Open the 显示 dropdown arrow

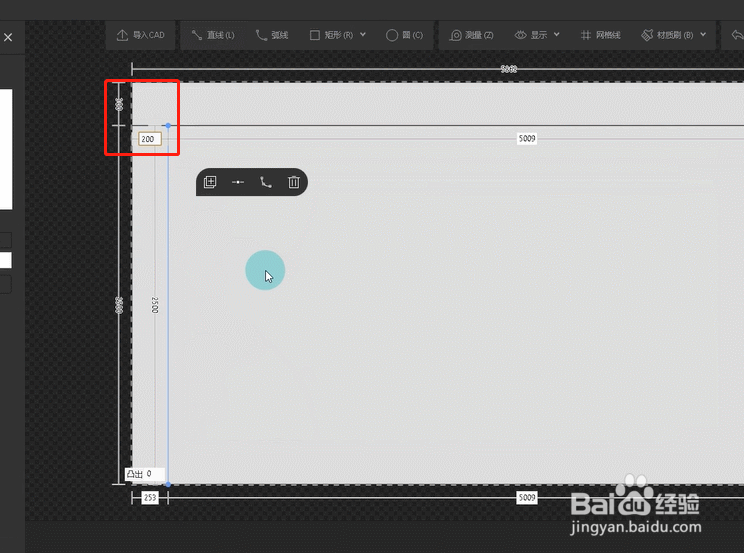[x=557, y=35]
